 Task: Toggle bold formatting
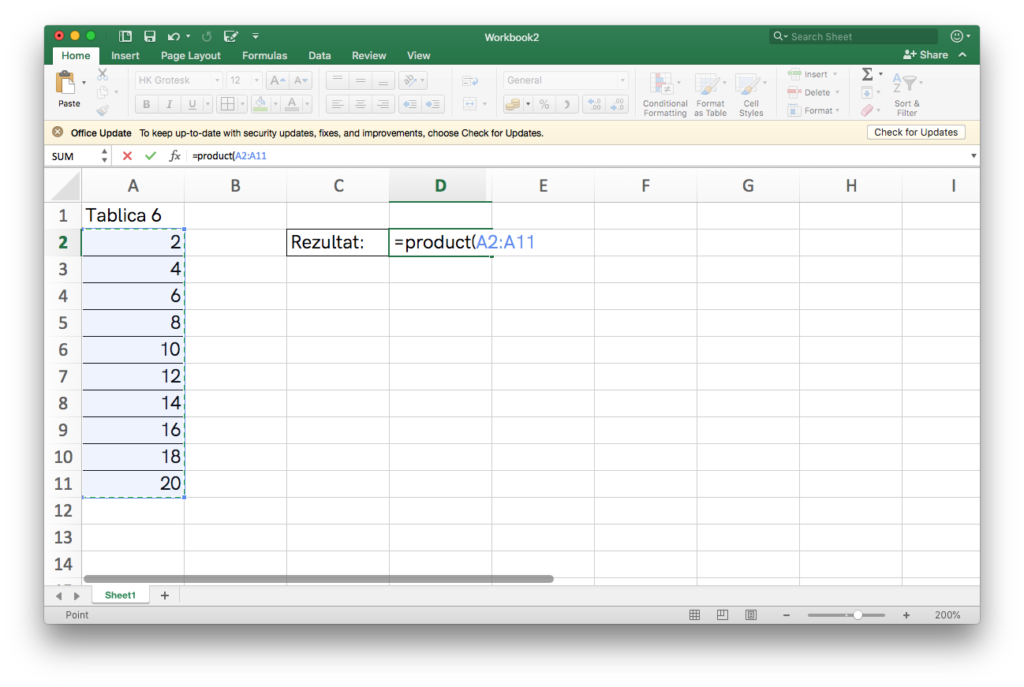click(x=146, y=104)
